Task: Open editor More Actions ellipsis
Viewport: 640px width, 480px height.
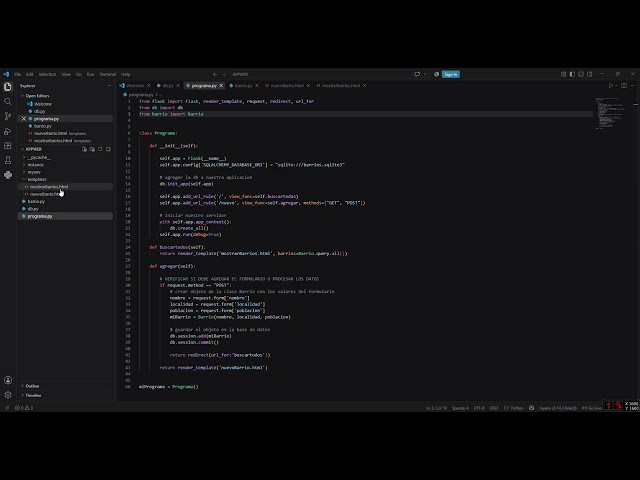Action: [x=633, y=86]
